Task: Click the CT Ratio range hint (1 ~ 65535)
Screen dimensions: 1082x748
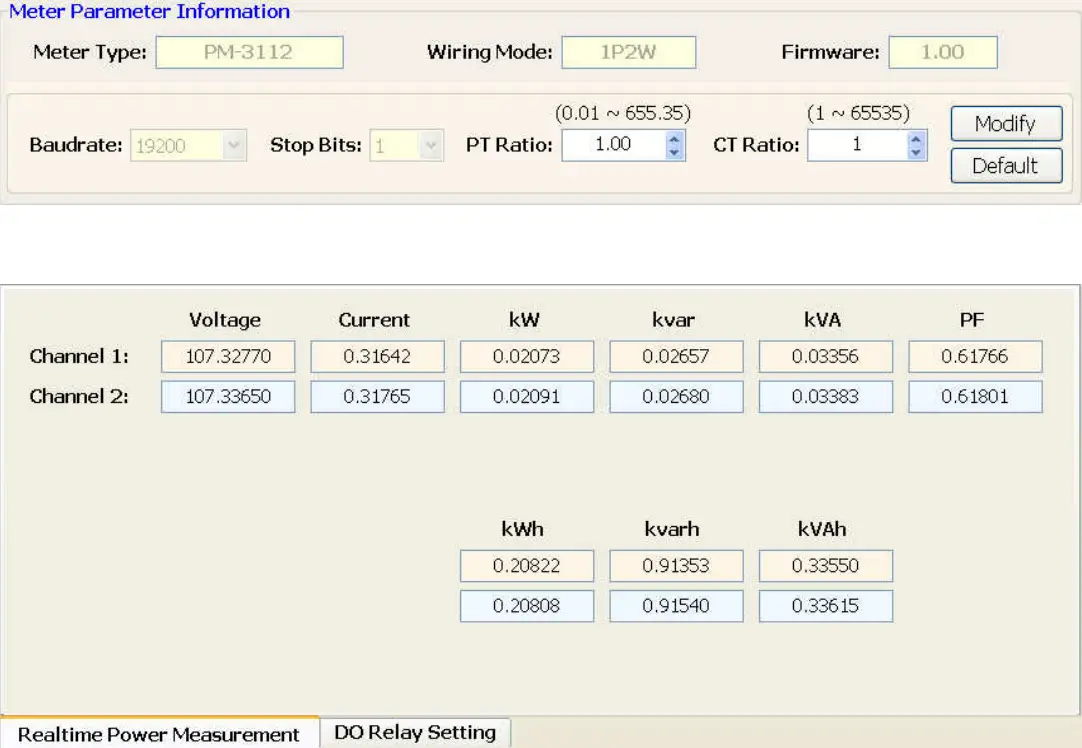Action: 858,113
